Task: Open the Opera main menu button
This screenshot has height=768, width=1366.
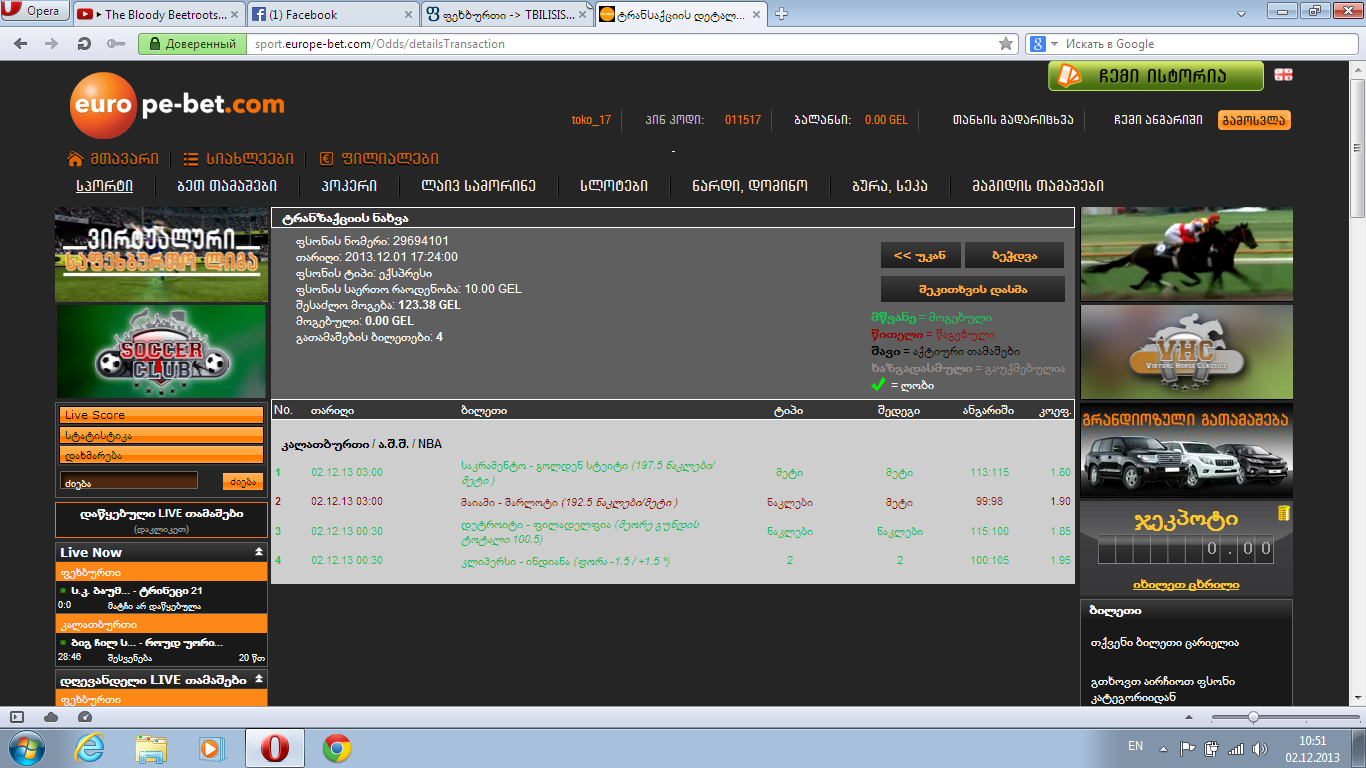Action: coord(36,13)
